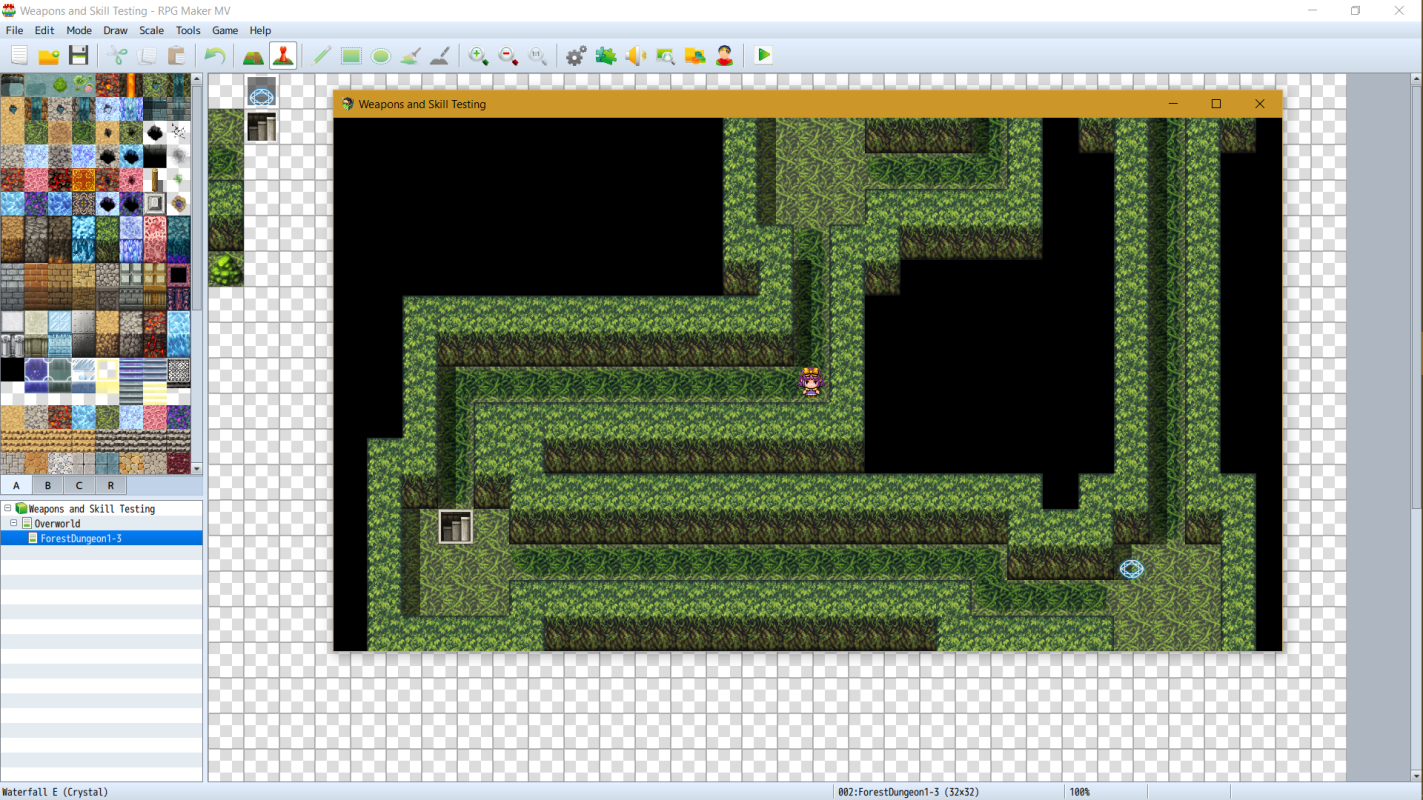
Task: Click the crystal teleport event in the map editor
Action: click(262, 92)
